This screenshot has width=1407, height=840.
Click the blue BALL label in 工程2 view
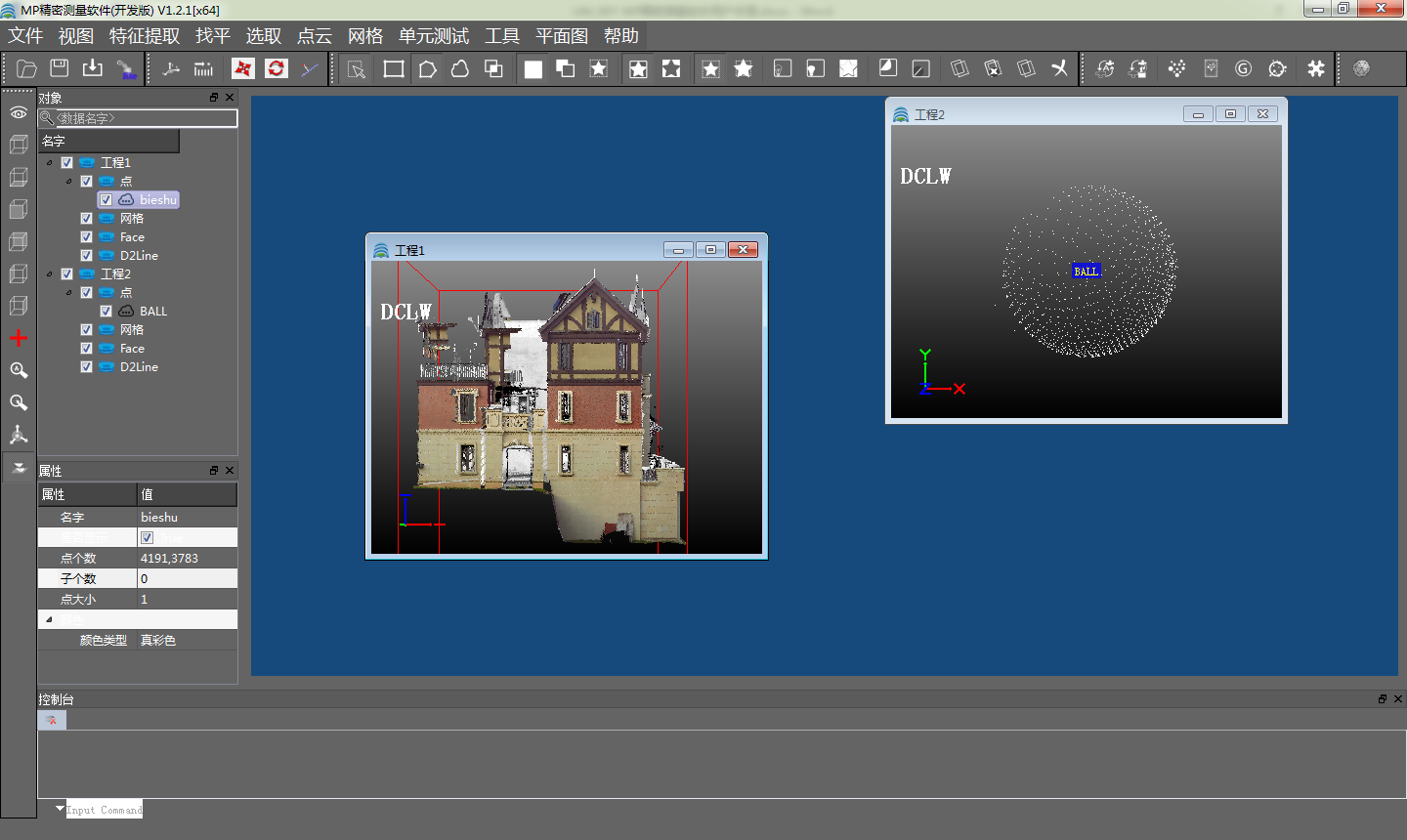[x=1086, y=272]
